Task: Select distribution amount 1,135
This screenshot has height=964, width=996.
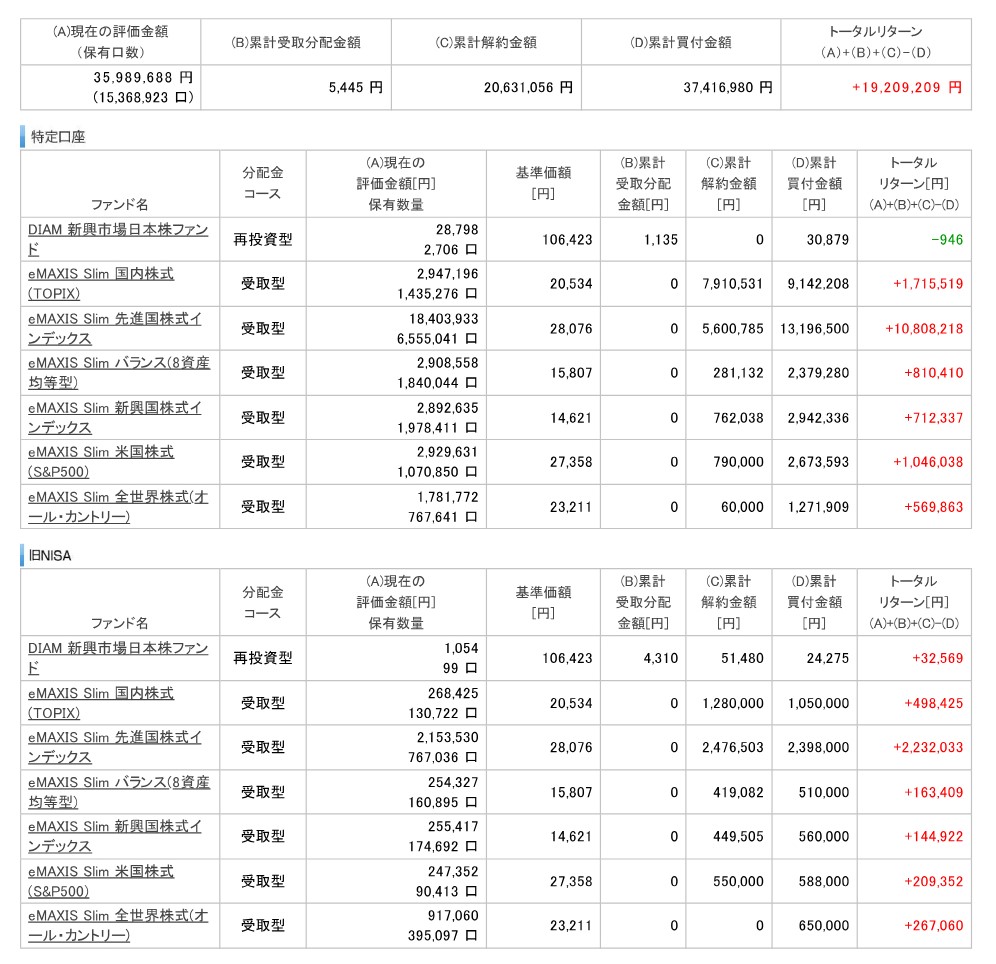Action: (661, 239)
